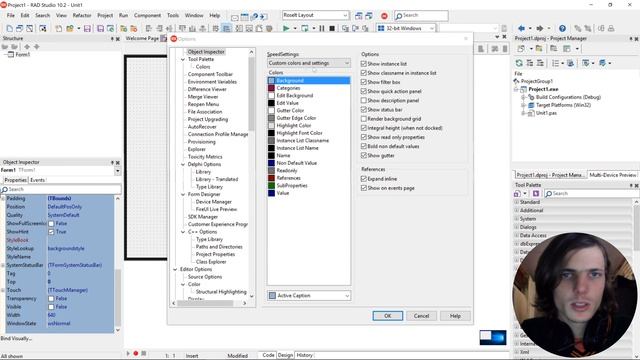Collapse the C++ Options tree node
640x360 pixels.
pos(183,232)
